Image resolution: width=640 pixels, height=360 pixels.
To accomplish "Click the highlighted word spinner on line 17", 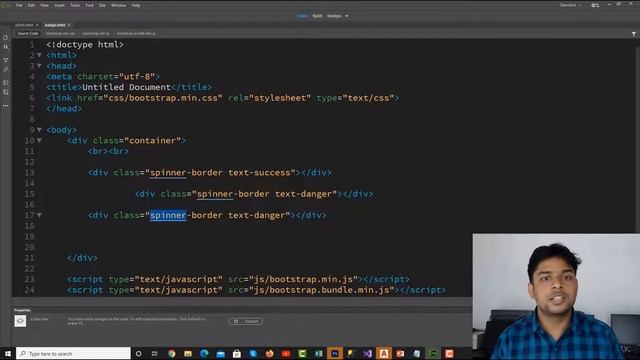I will (x=168, y=215).
